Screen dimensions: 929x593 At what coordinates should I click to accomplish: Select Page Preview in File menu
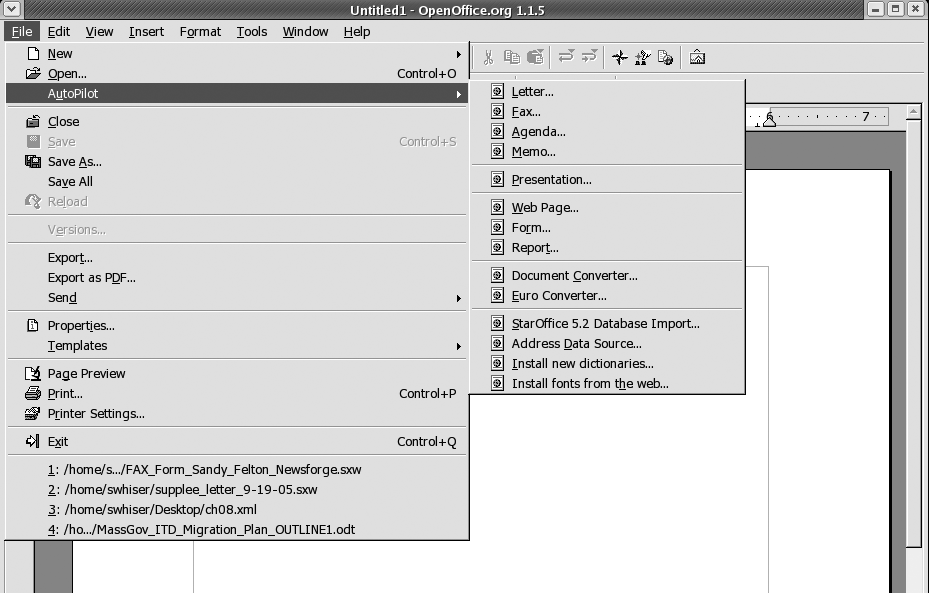[237, 374]
